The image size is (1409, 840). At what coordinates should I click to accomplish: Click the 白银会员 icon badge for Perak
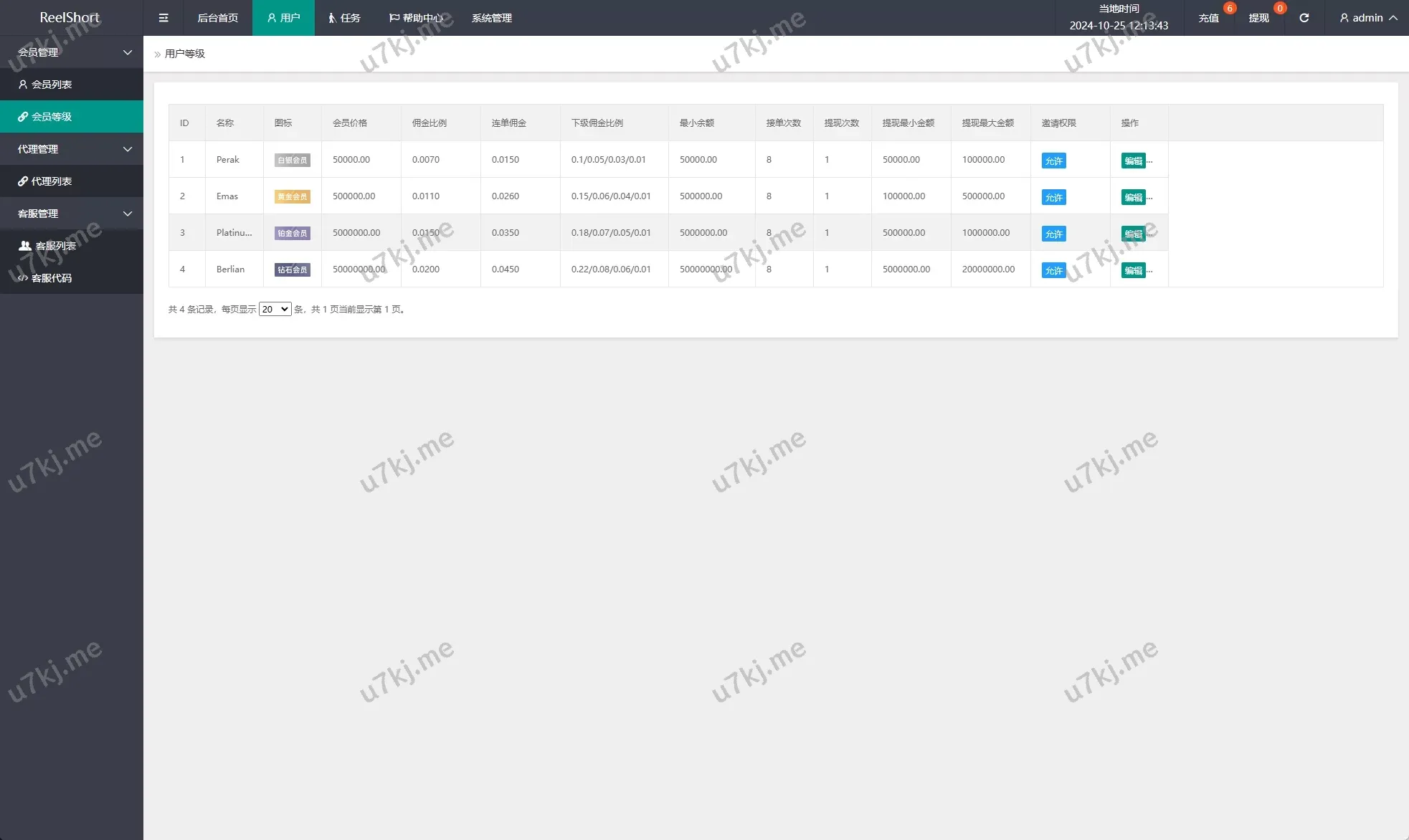tap(292, 161)
